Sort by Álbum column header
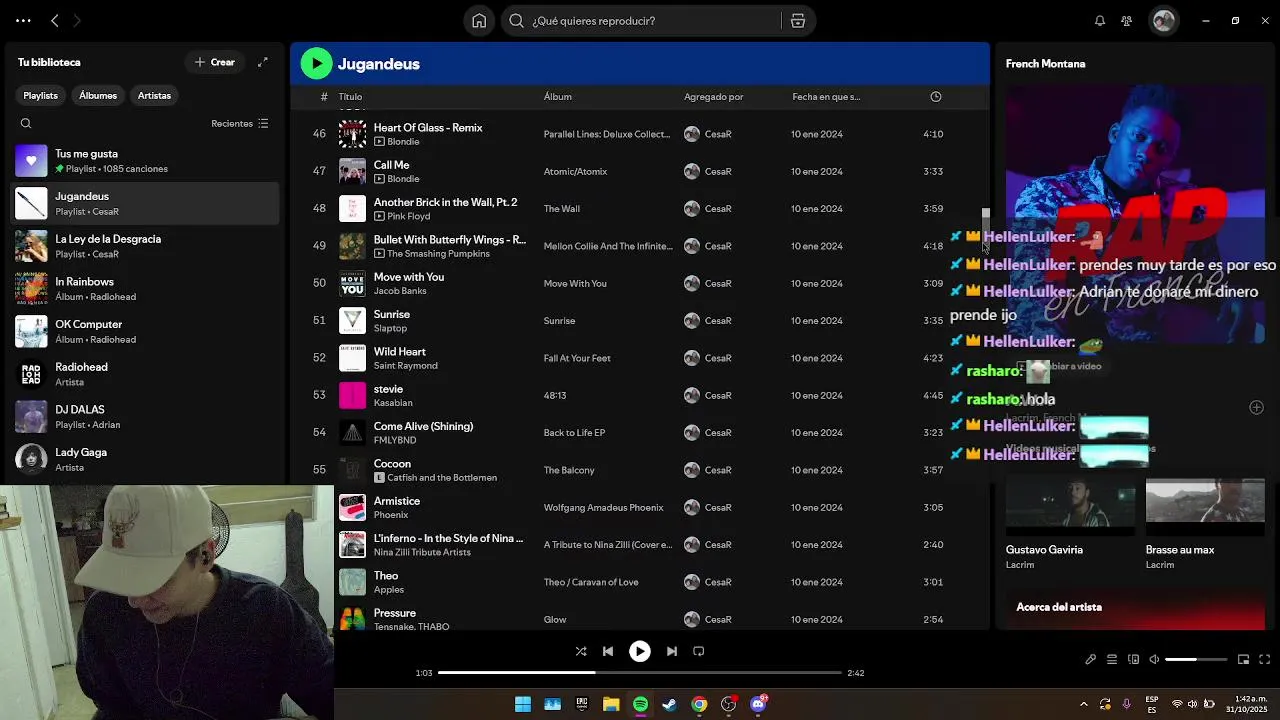This screenshot has height=720, width=1280. pyautogui.click(x=557, y=97)
